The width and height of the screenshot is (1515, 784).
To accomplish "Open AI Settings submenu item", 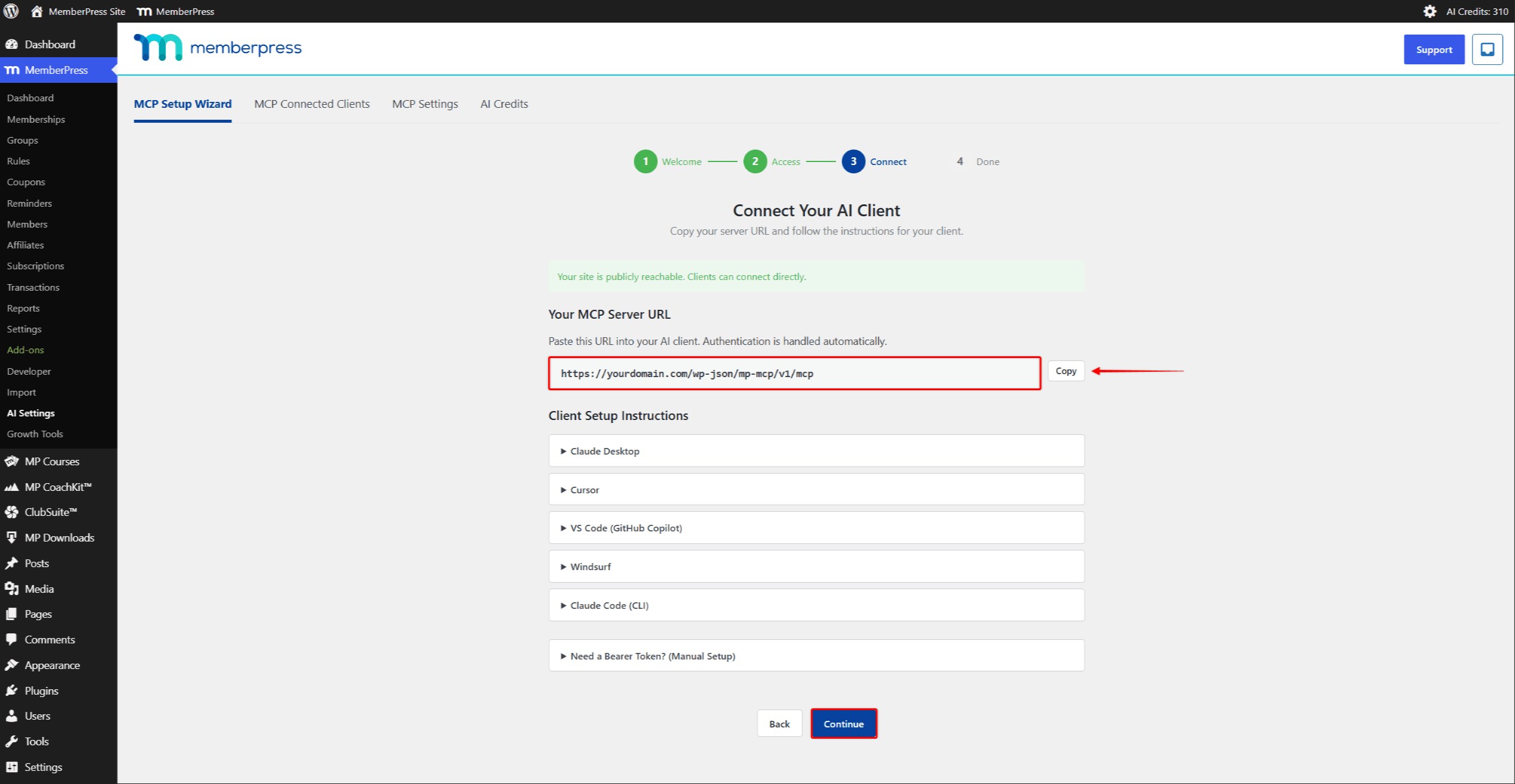I will pos(31,413).
